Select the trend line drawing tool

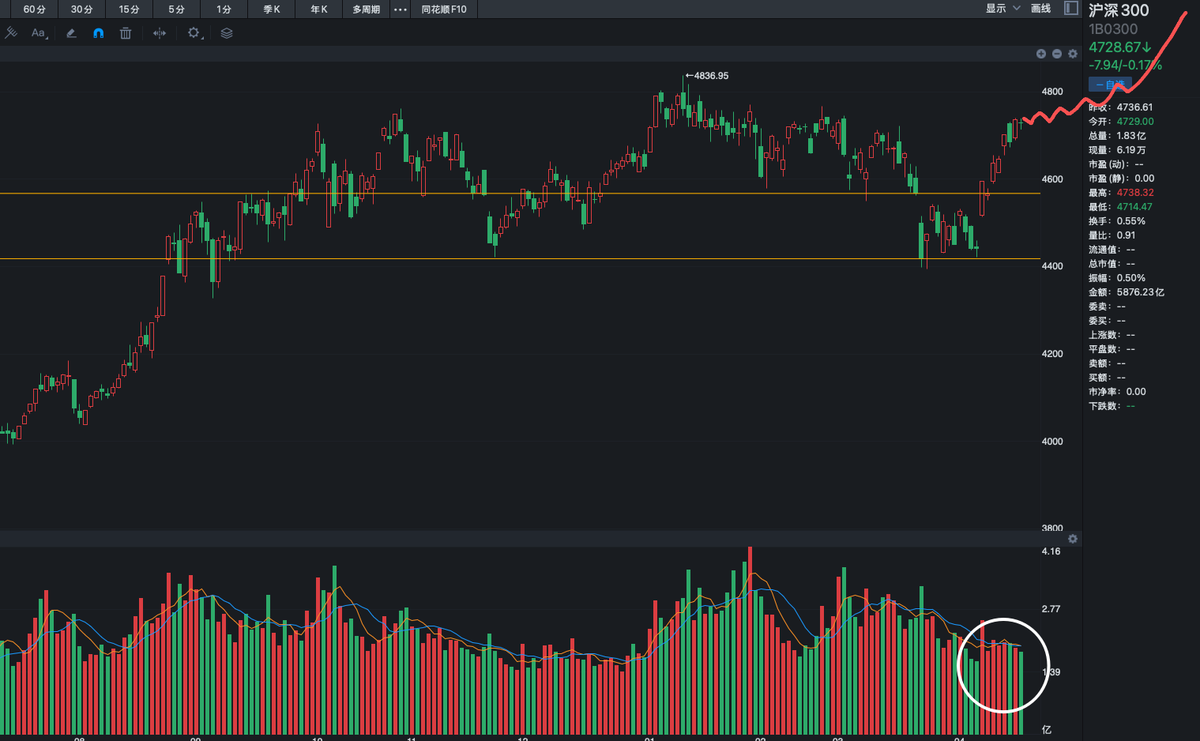pos(11,33)
